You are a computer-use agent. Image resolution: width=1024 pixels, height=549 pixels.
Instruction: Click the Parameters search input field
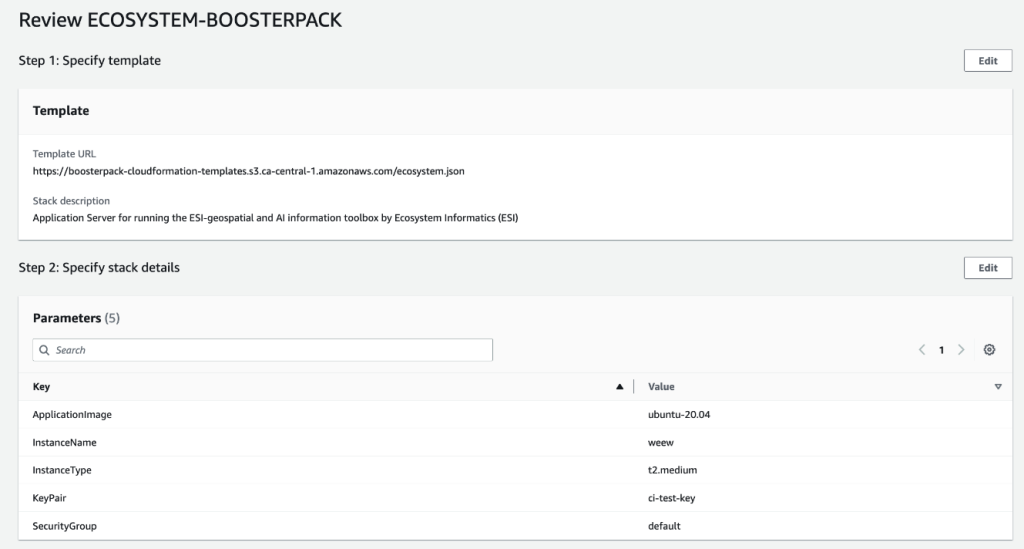(270, 350)
